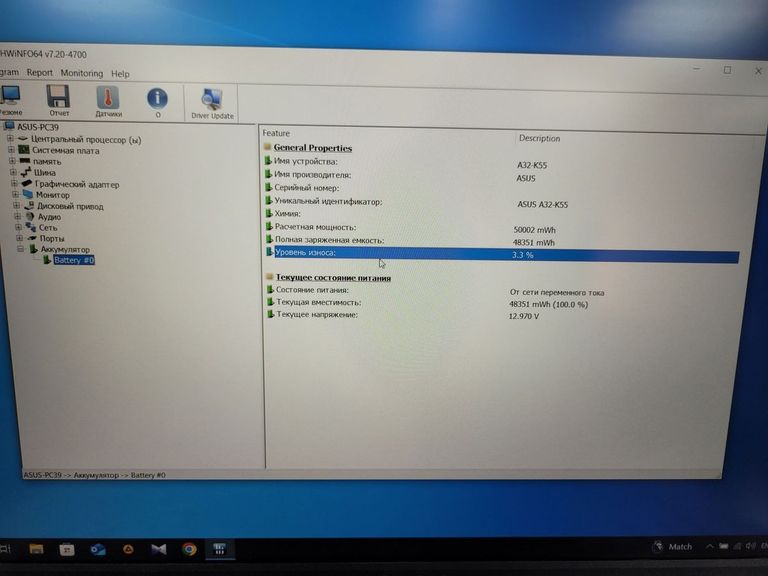Open the Датчики thermometer sensors tool

(x=108, y=101)
